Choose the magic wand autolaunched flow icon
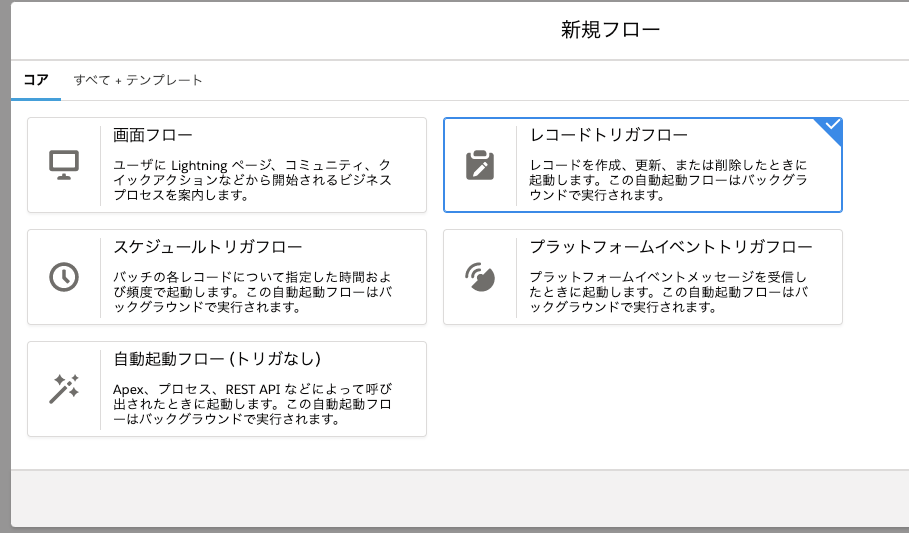This screenshot has width=909, height=533. click(x=64, y=389)
